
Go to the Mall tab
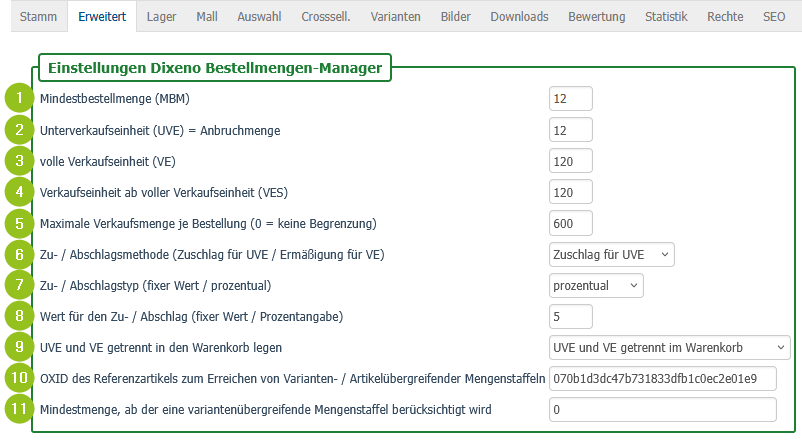207,16
